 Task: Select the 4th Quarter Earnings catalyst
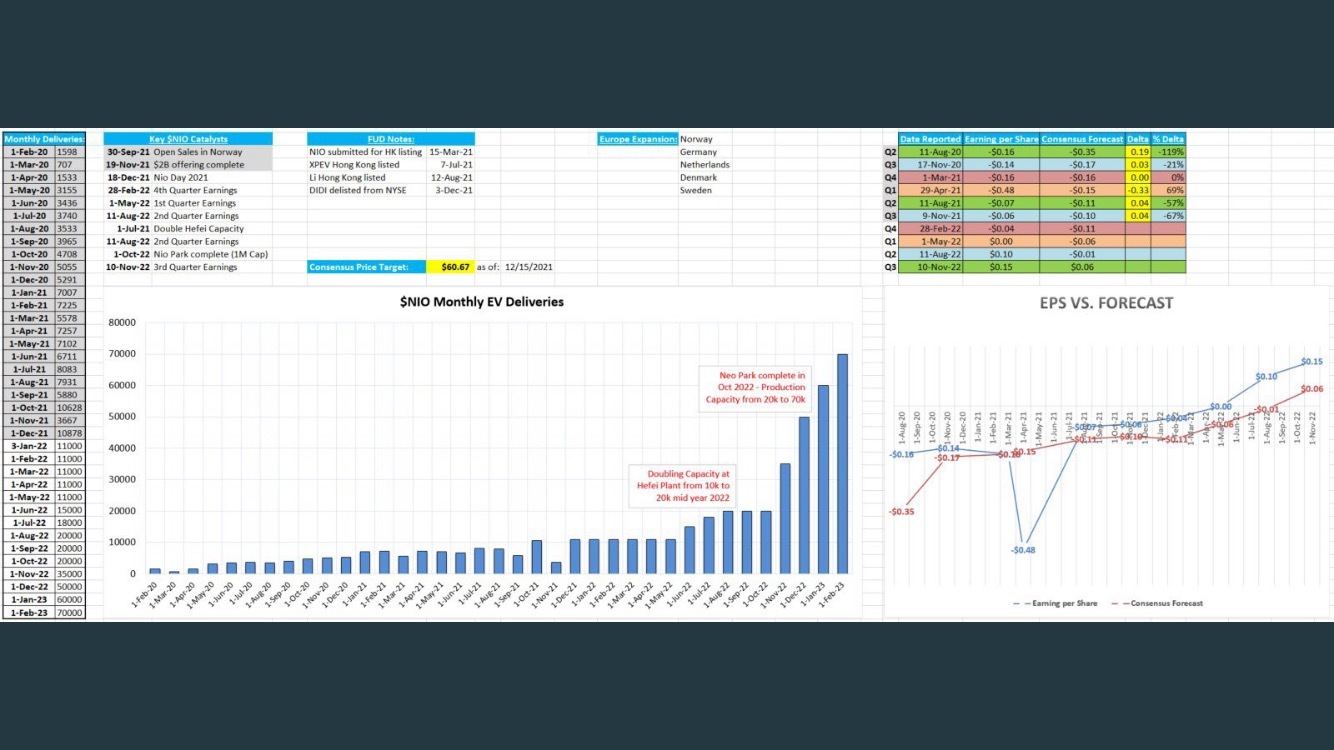(195, 190)
